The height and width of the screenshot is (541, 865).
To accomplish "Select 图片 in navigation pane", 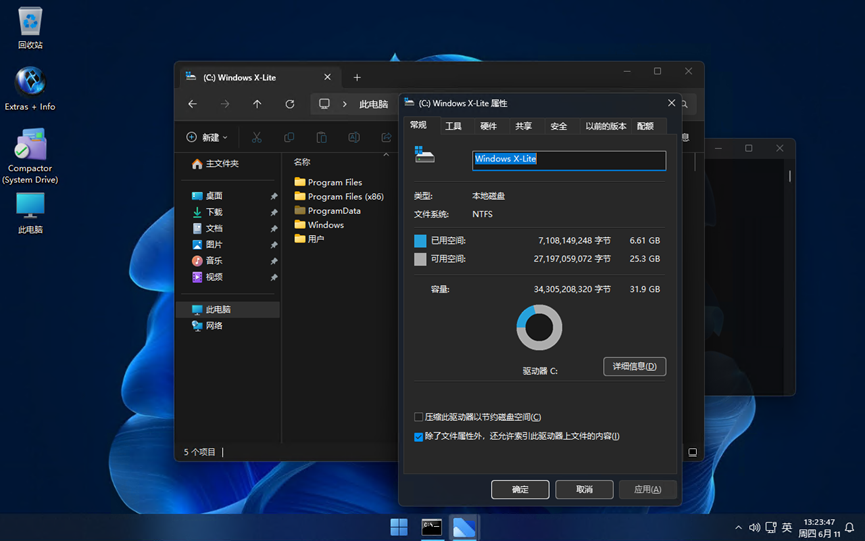I will click(229, 244).
